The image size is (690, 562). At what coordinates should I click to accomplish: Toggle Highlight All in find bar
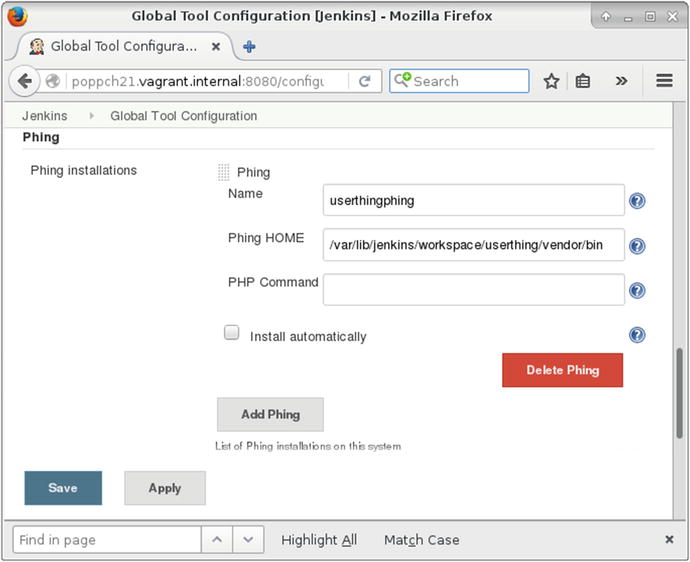click(318, 540)
